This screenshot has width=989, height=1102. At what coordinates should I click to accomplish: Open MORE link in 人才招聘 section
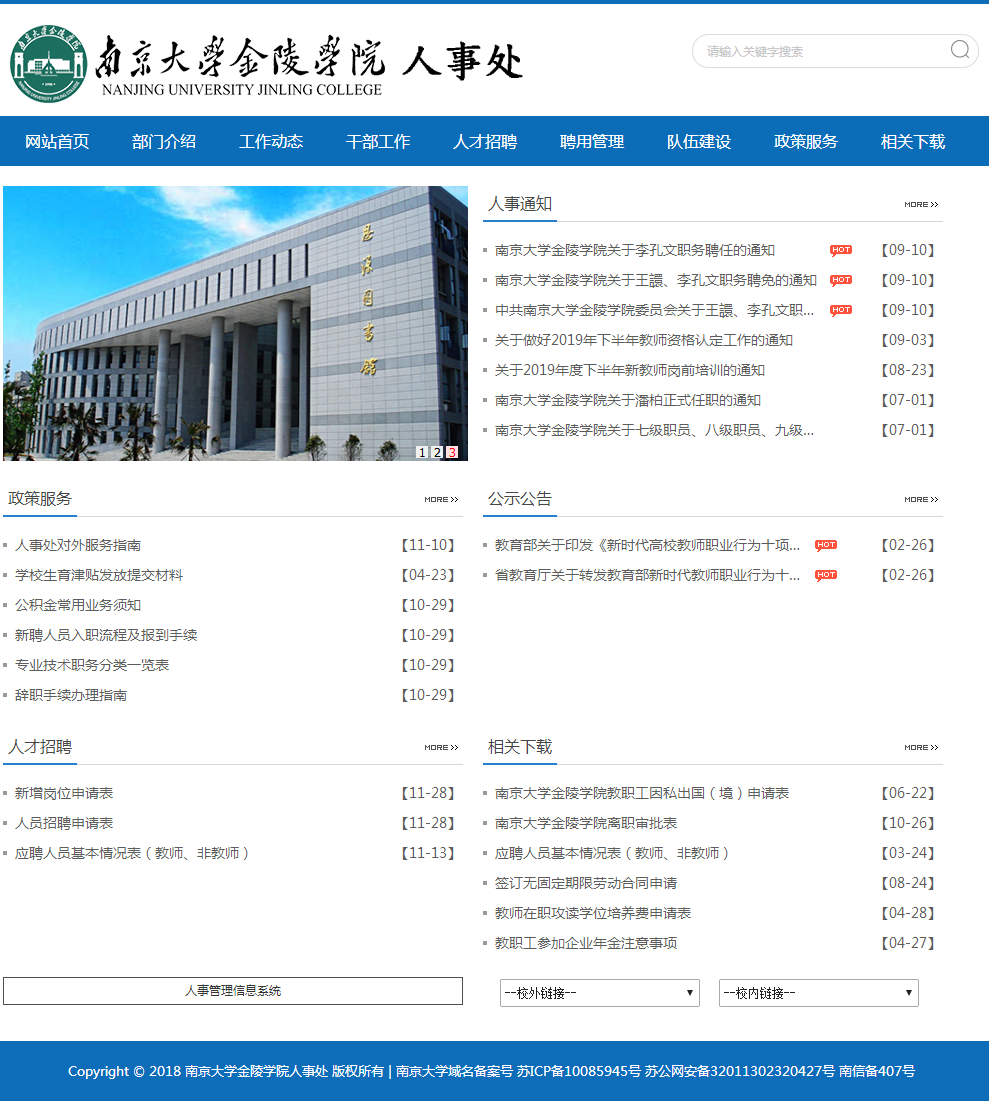(x=440, y=747)
